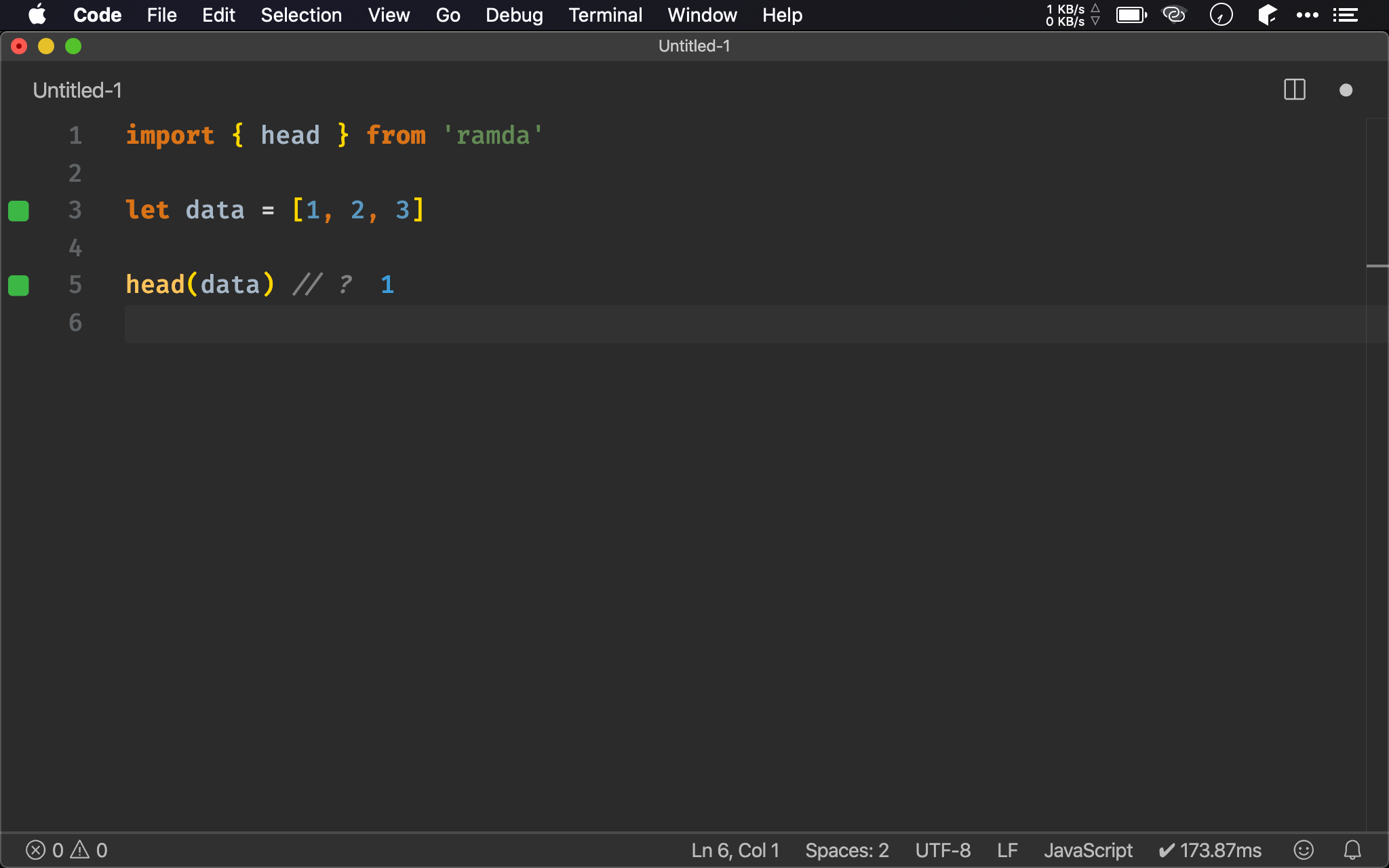Click the 'ramda' string
Screen dimensions: 1389x868
[x=493, y=136]
